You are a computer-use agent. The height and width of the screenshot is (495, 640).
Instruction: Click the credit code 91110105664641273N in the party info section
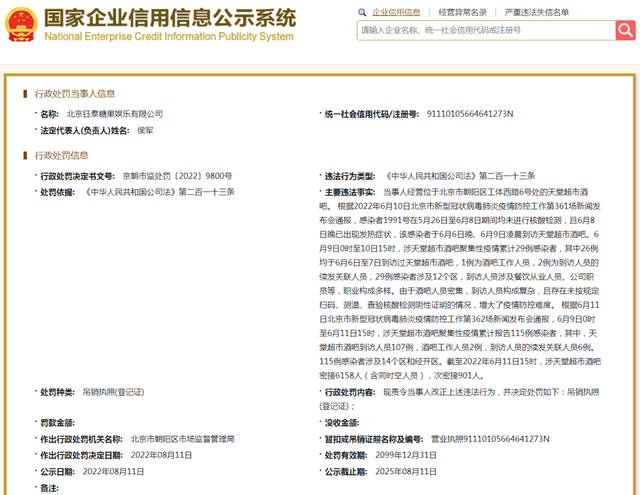(x=469, y=114)
